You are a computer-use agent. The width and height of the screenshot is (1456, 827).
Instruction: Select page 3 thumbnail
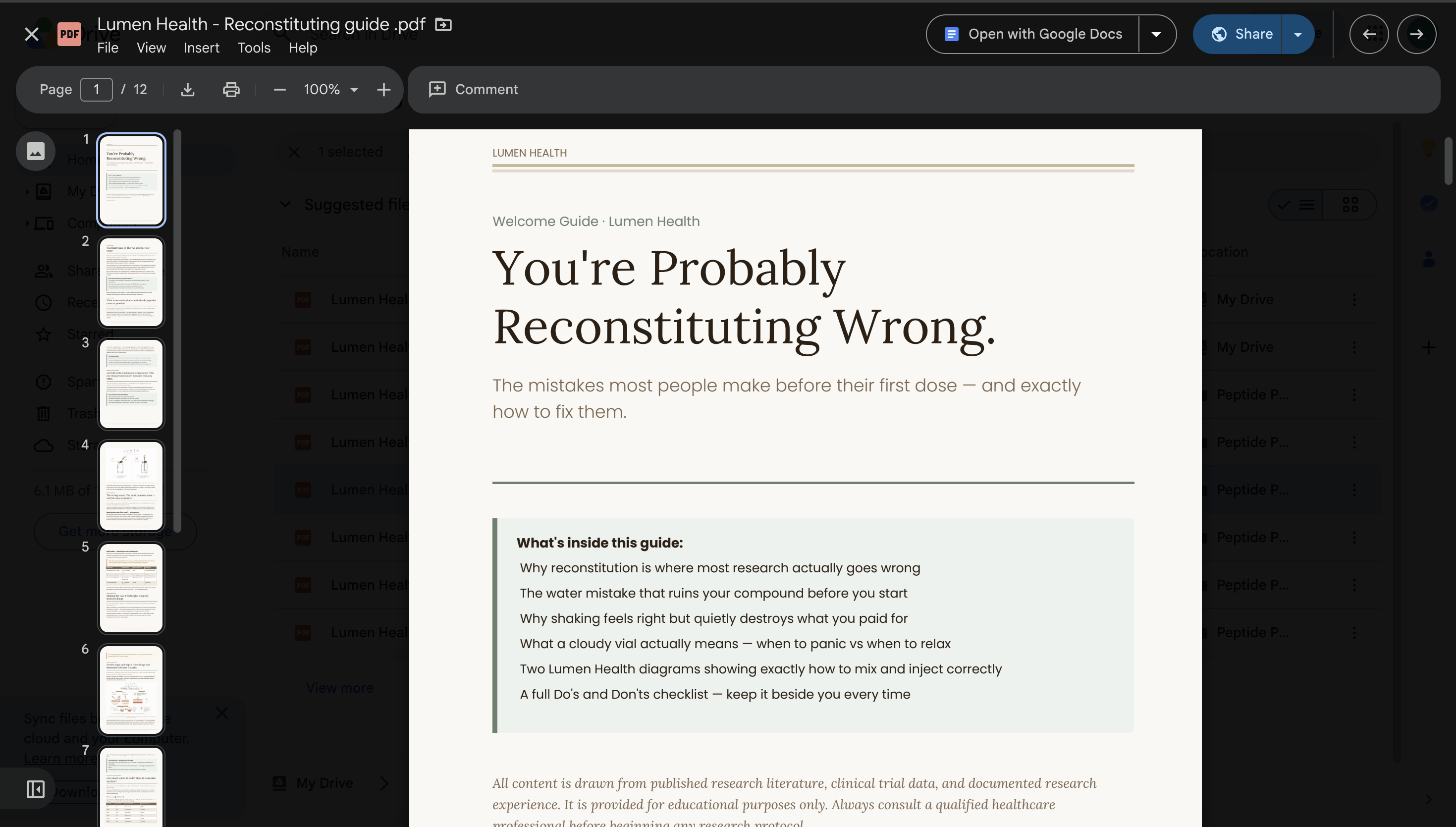tap(131, 384)
